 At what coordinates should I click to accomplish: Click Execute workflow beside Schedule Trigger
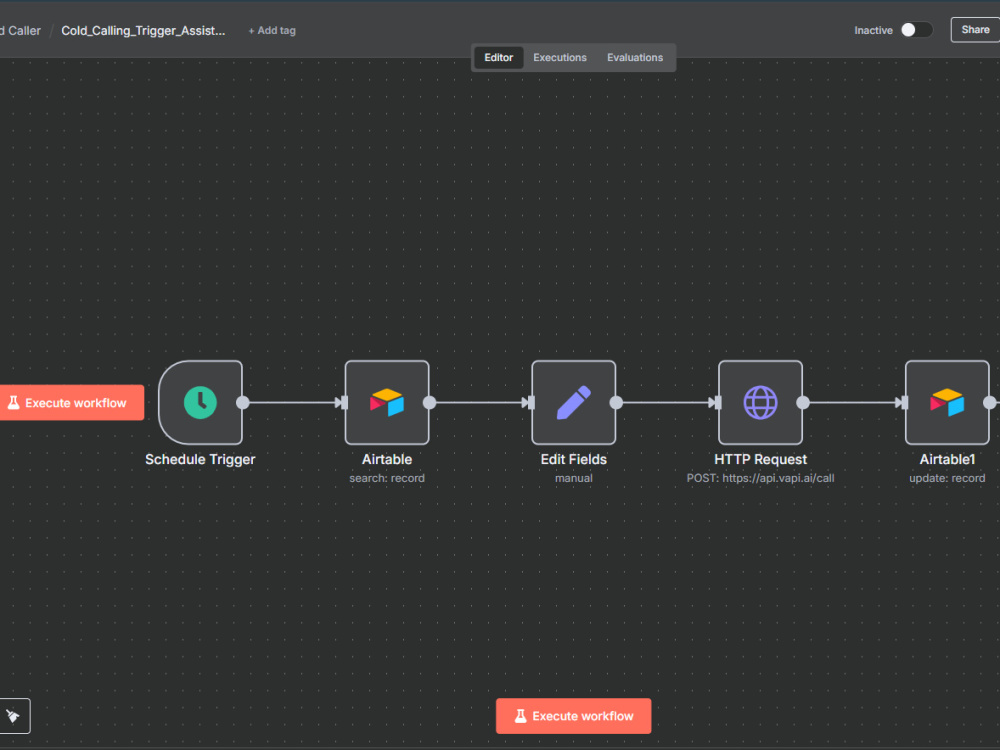tap(72, 402)
